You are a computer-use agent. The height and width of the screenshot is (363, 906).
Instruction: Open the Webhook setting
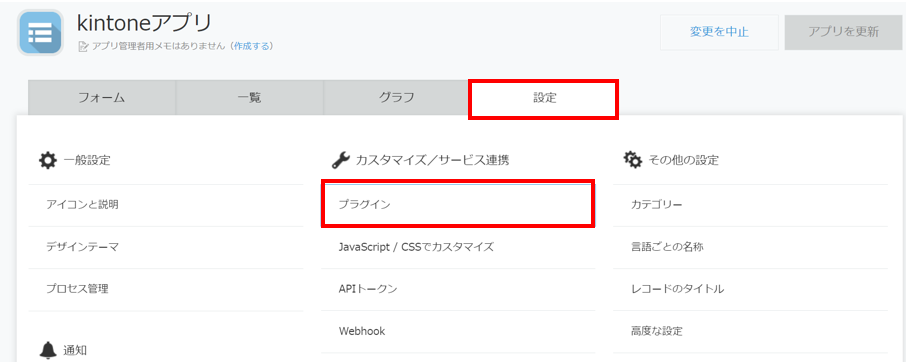coord(458,331)
